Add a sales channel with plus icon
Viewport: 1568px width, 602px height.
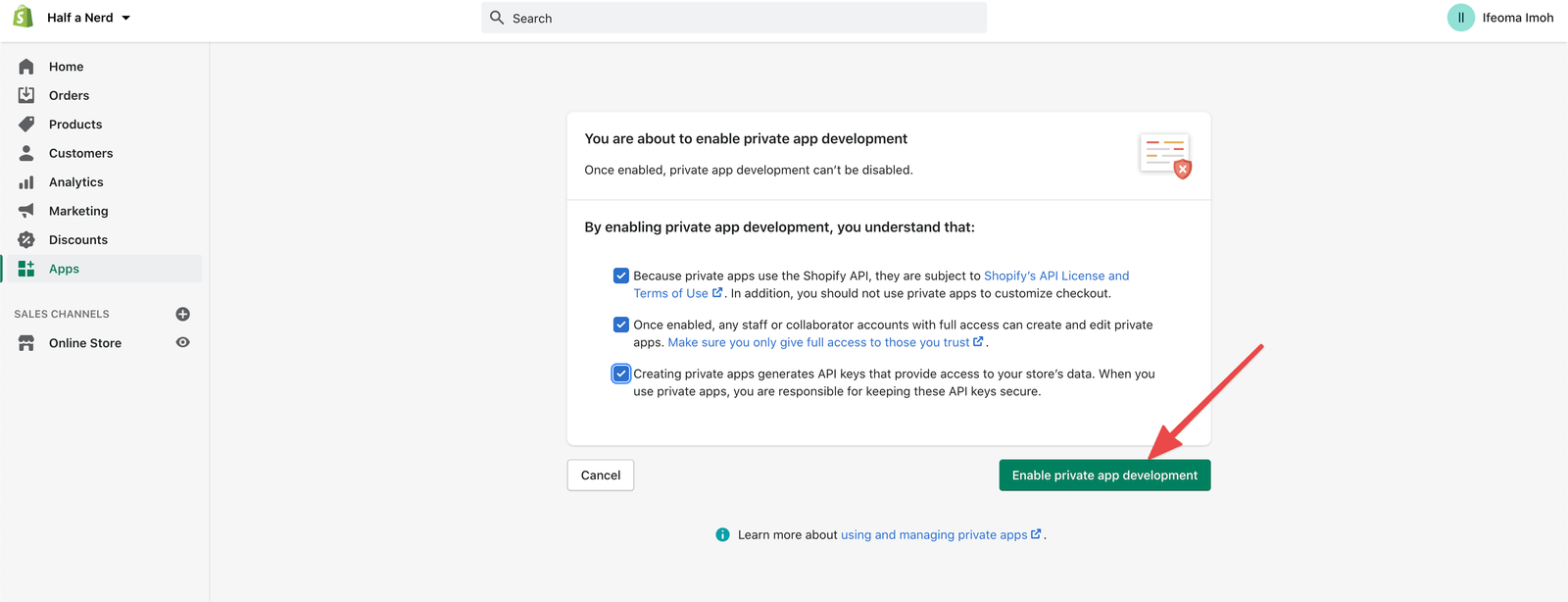(x=182, y=314)
